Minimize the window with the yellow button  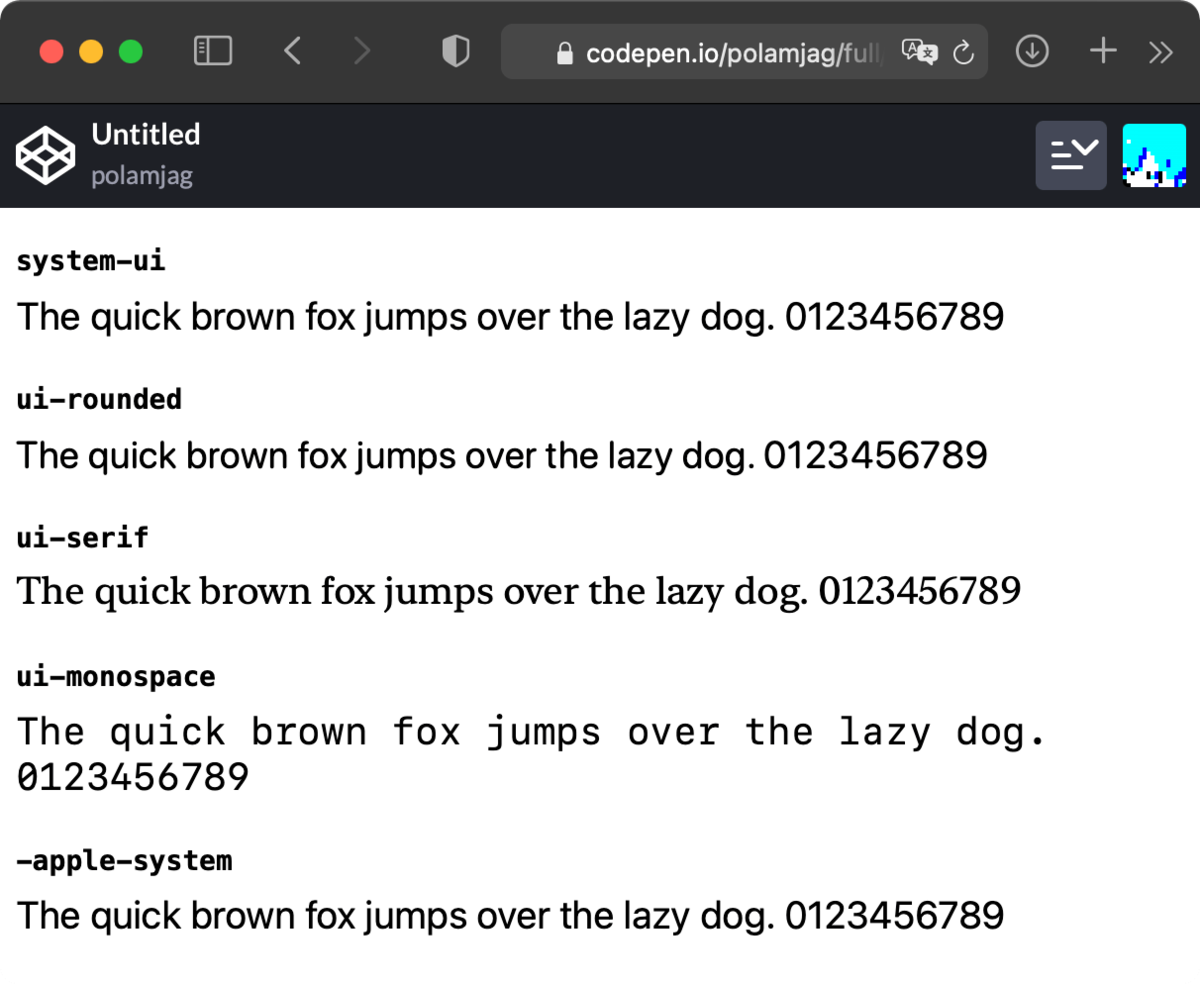tap(91, 52)
